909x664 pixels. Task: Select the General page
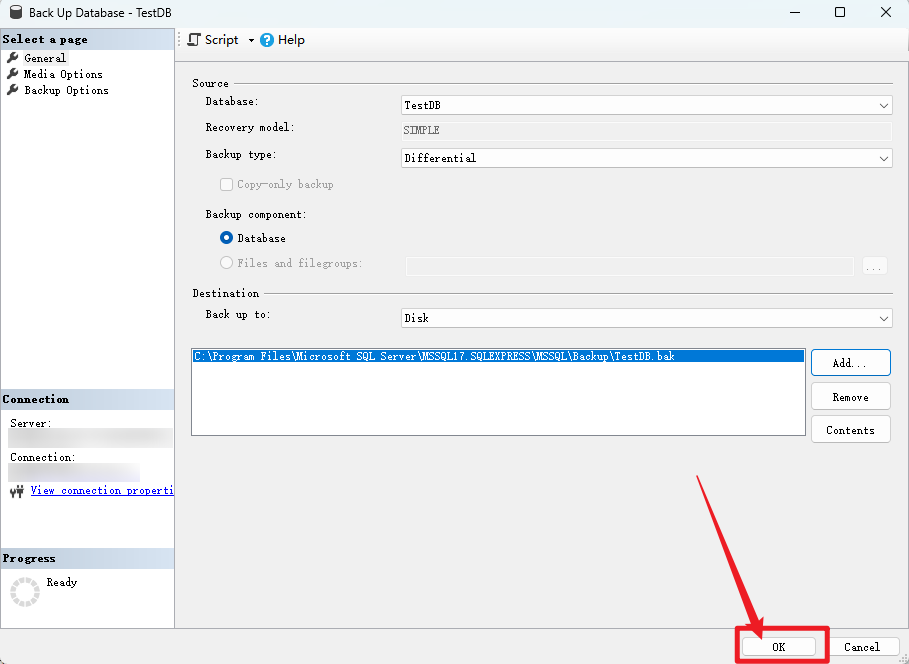45,58
